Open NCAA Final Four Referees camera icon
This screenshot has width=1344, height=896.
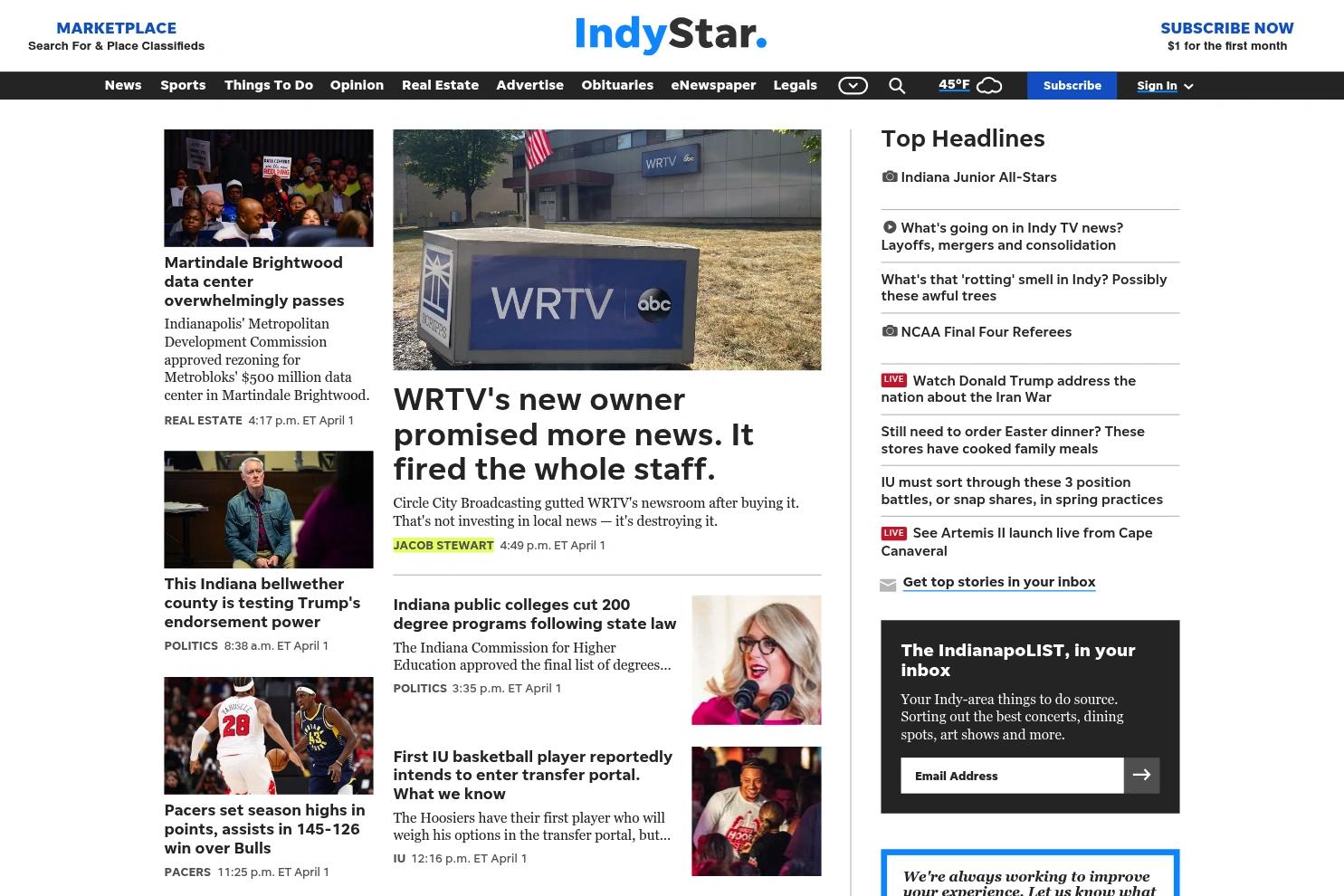(x=890, y=331)
